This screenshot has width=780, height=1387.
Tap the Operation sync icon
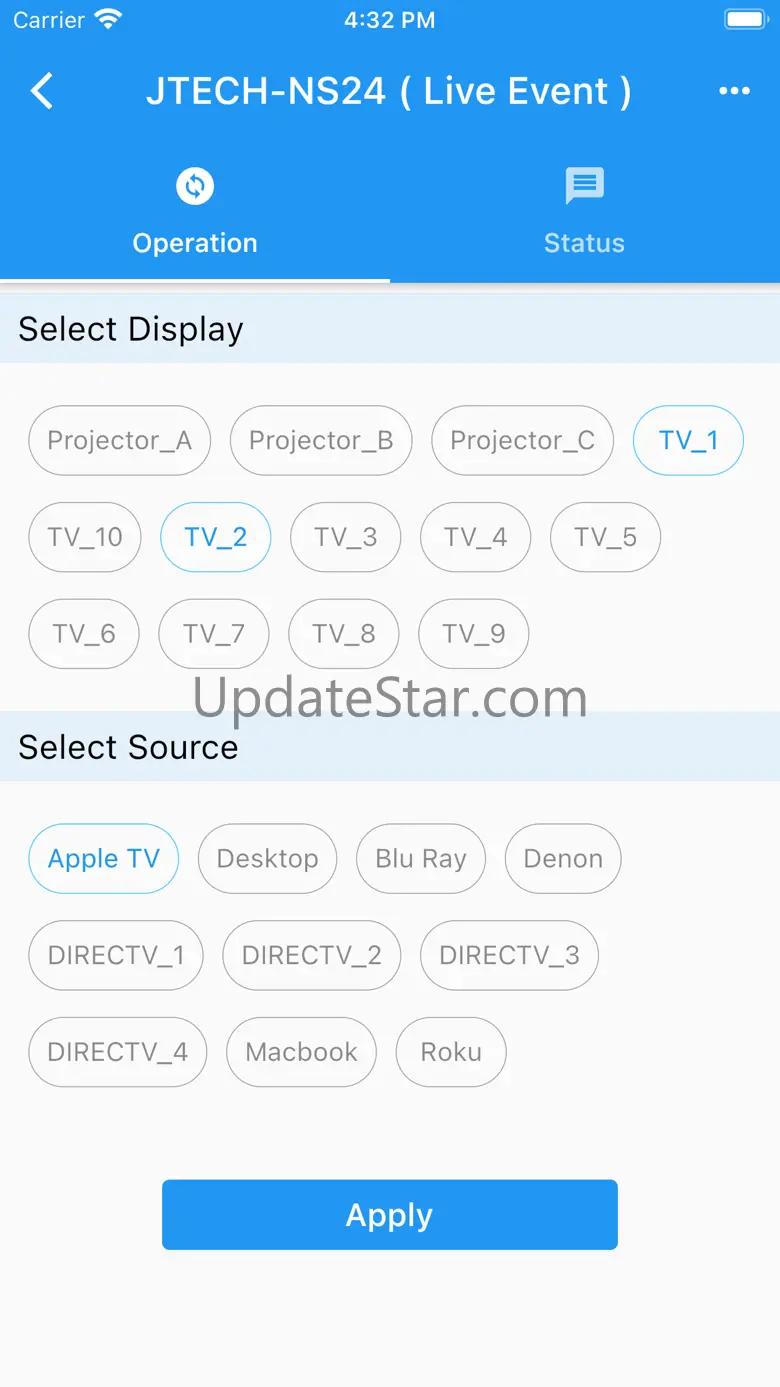[195, 186]
